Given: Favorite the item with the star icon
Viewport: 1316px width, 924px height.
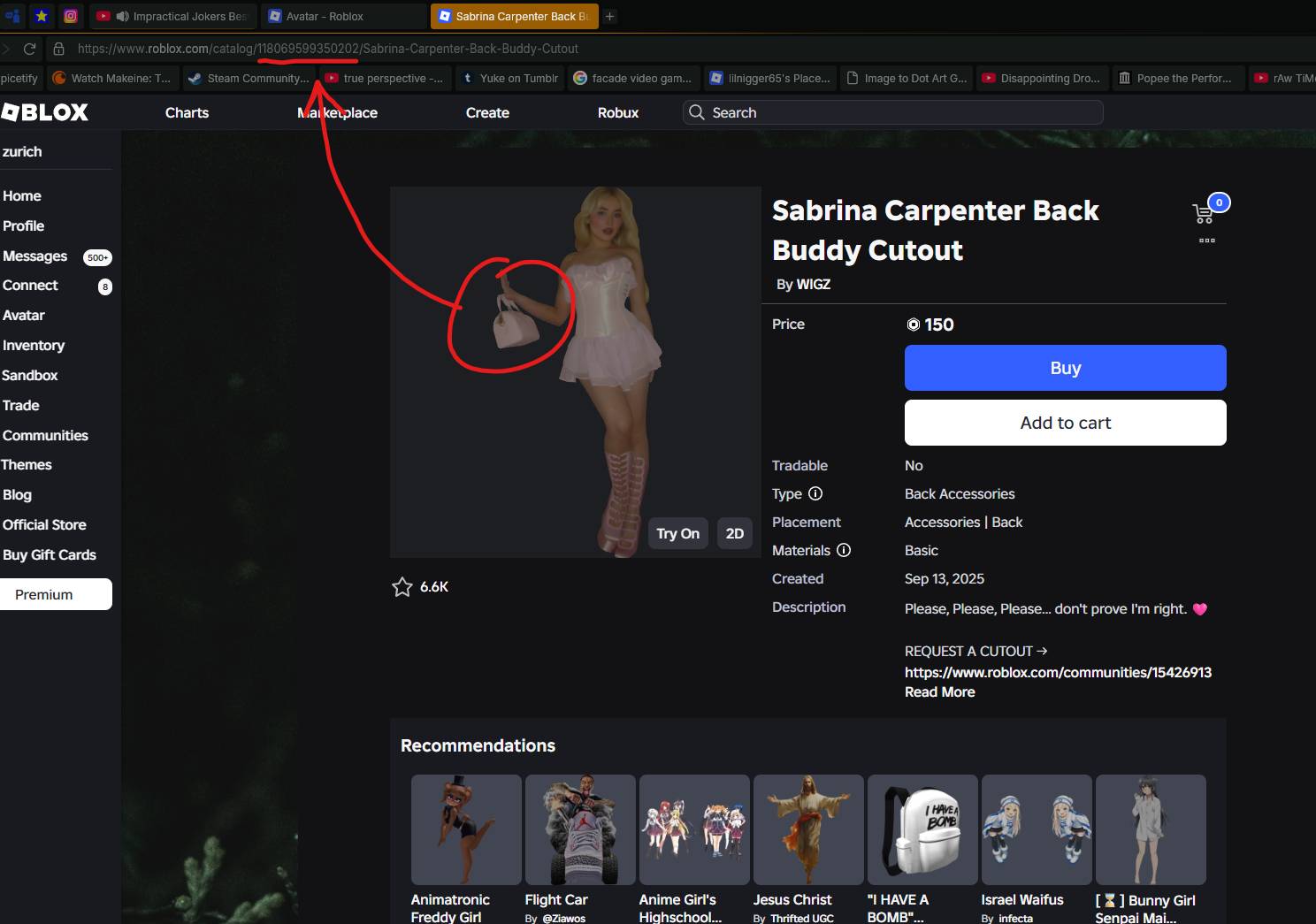Looking at the screenshot, I should click(x=402, y=587).
